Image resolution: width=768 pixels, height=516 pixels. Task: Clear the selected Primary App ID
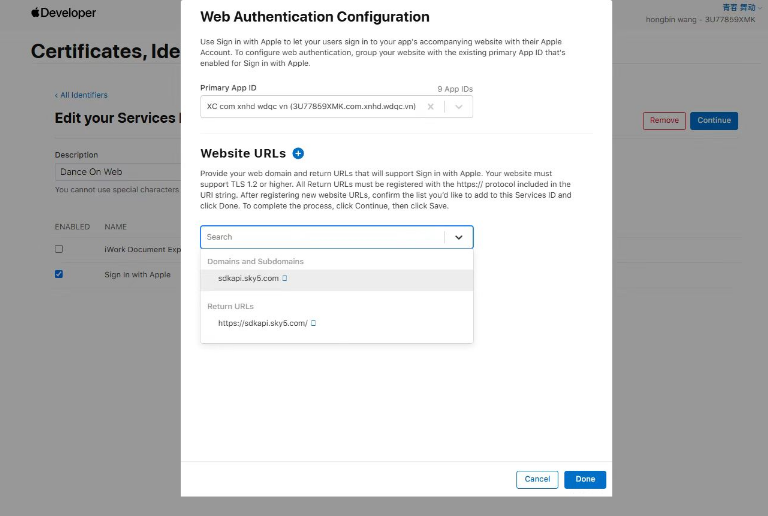(x=431, y=107)
